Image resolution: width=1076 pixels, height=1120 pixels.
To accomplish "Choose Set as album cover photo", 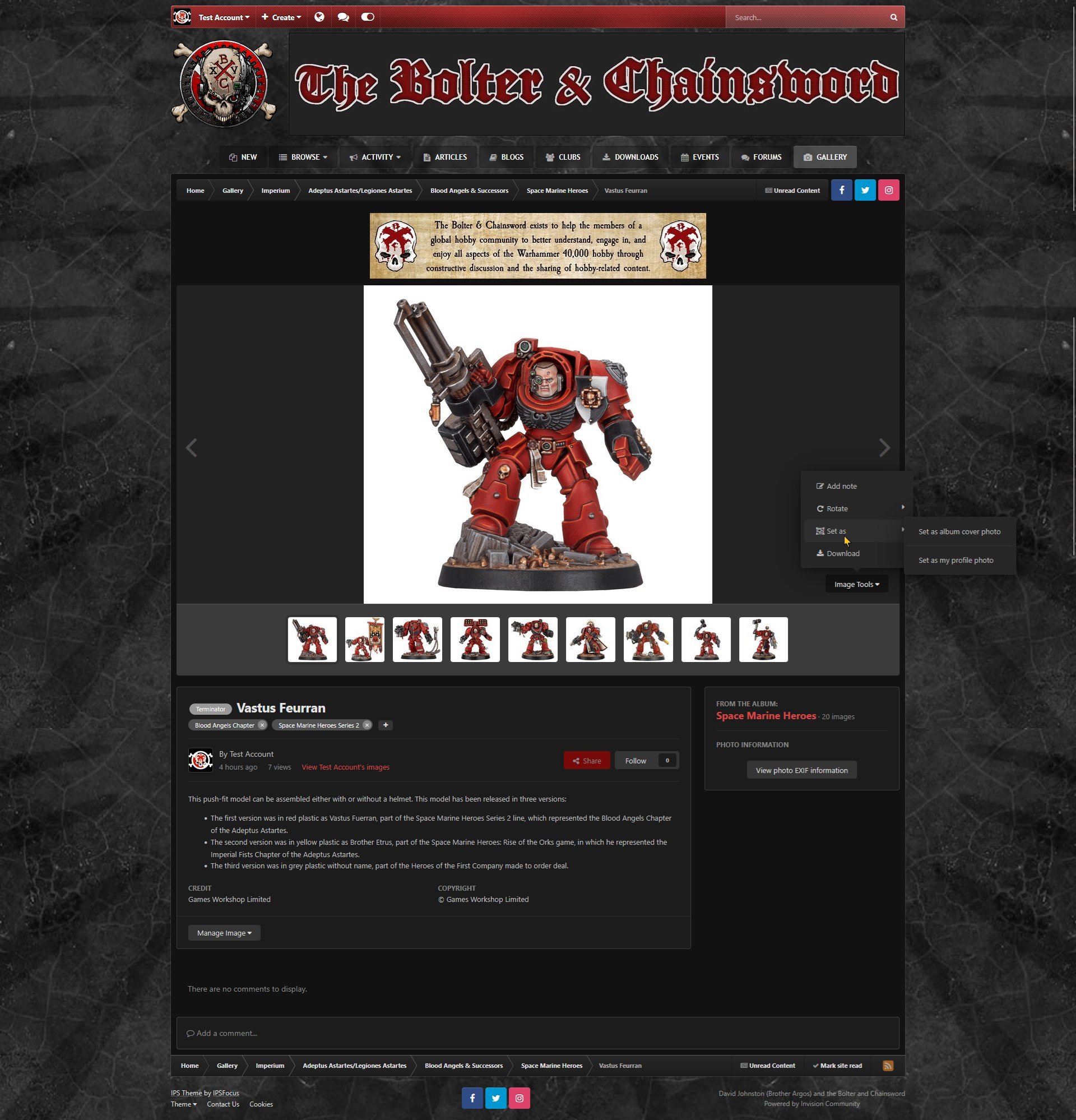I will [x=959, y=531].
